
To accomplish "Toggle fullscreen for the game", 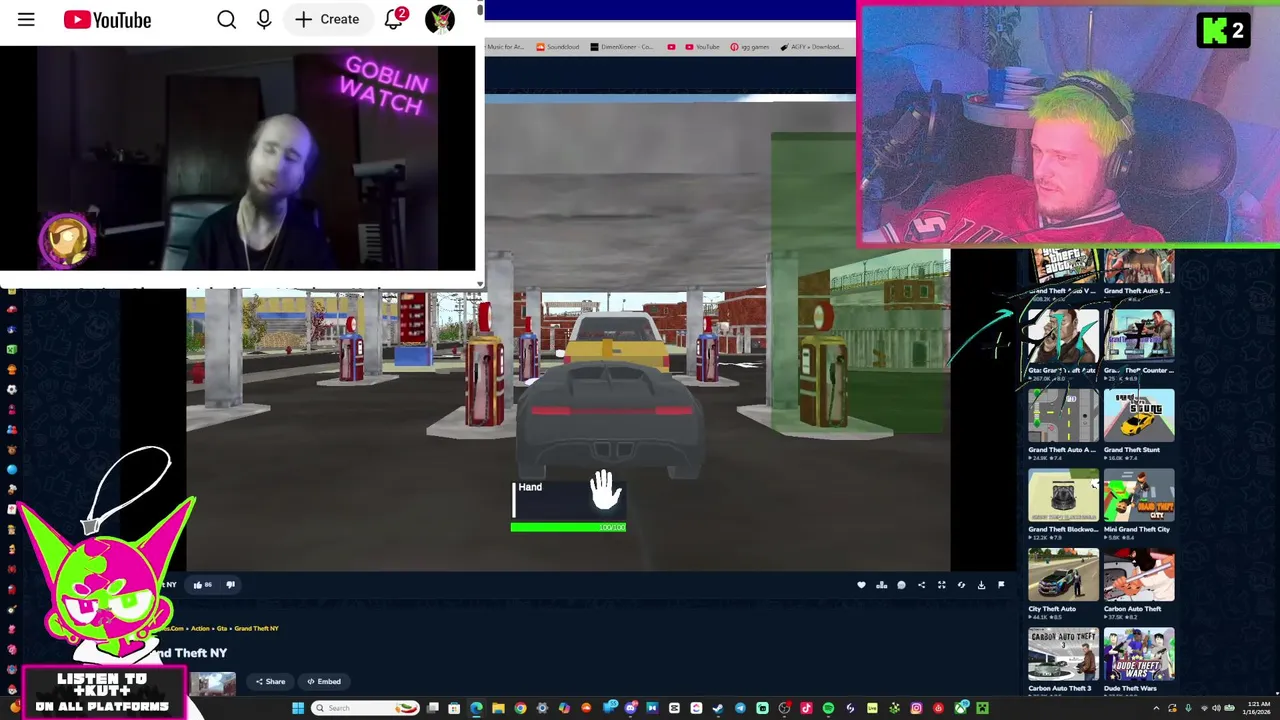I will [x=941, y=585].
